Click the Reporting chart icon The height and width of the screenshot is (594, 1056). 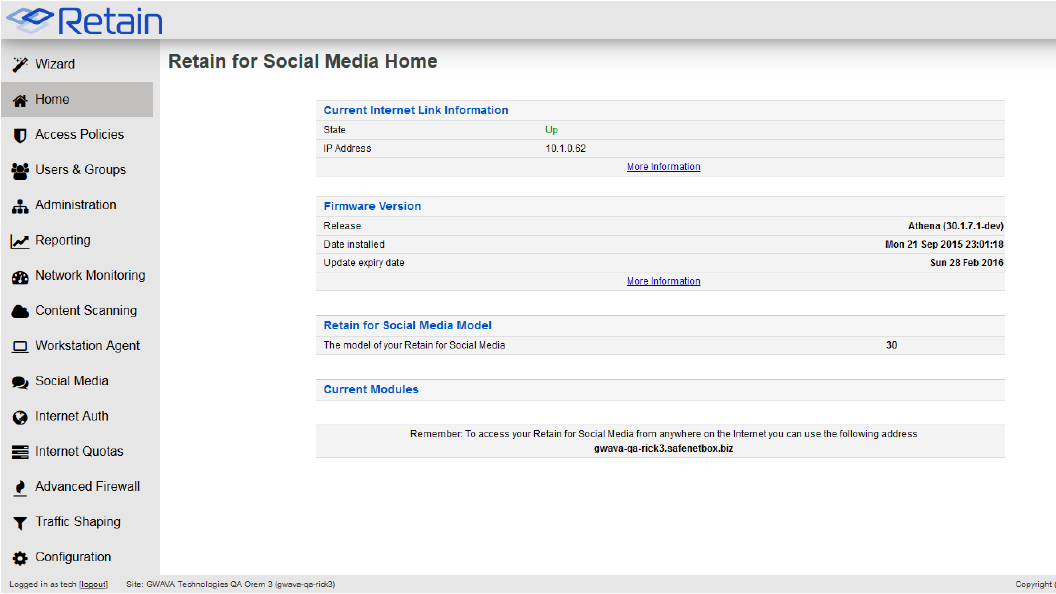[x=20, y=241]
